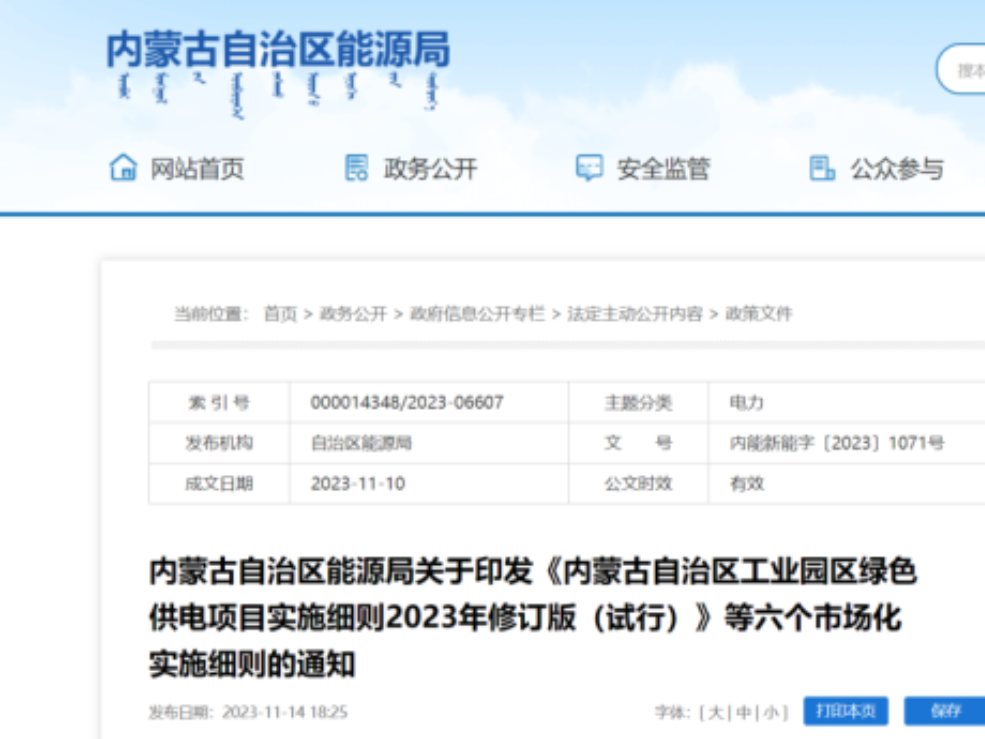This screenshot has height=739, width=985.
Task: Click the 主题分类 label cell
Action: [x=638, y=402]
